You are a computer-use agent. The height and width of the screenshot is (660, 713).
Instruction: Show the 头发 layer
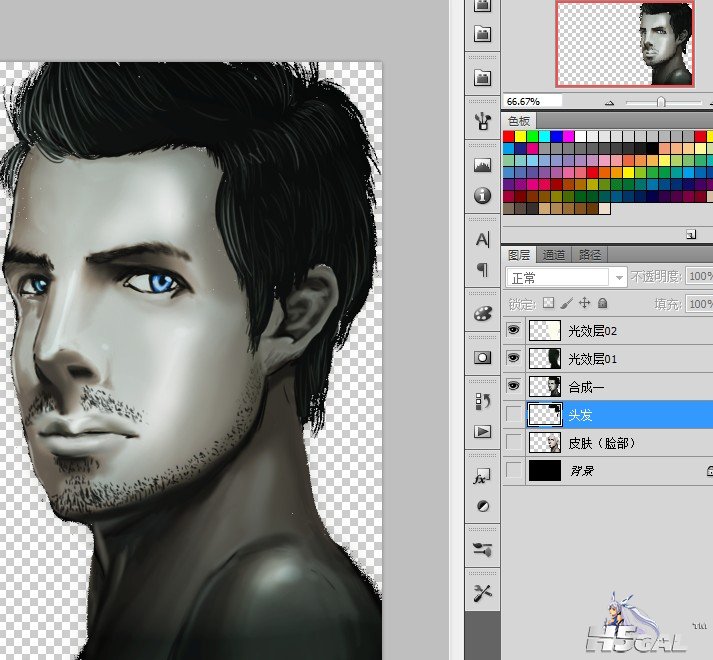click(514, 414)
